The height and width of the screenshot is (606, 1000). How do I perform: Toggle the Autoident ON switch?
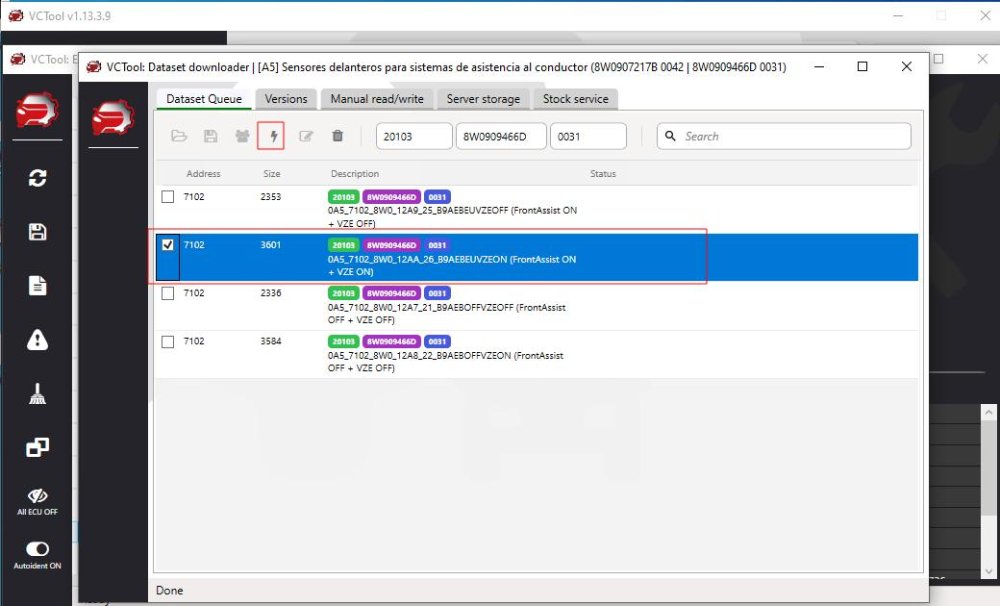(37, 549)
